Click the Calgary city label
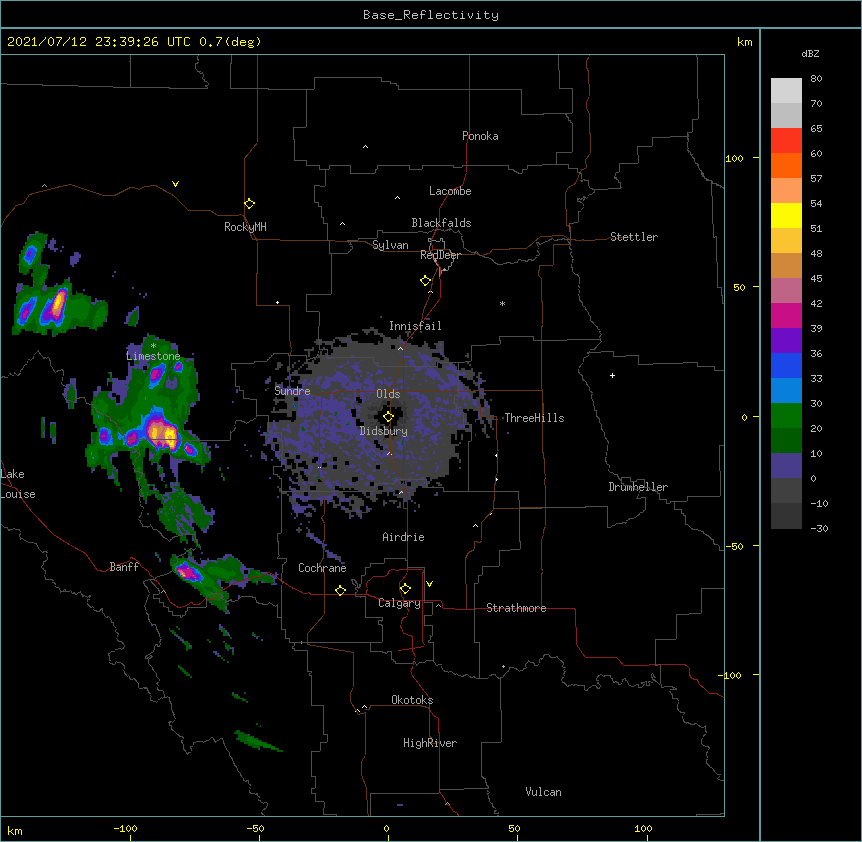 pyautogui.click(x=399, y=603)
